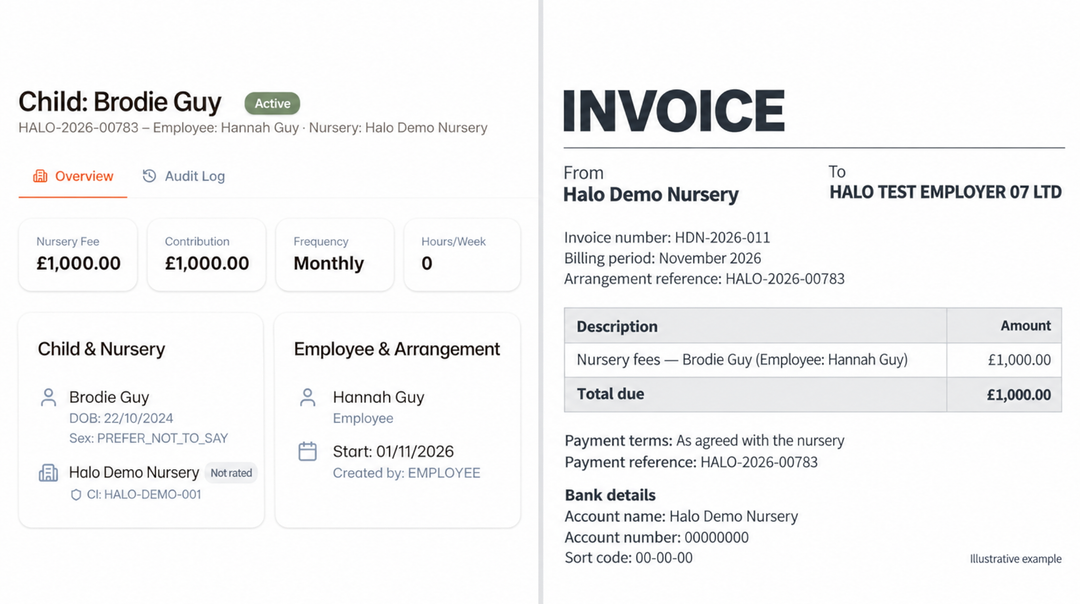This screenshot has height=604, width=1080.
Task: Click the Payment reference: HALO-2026-00783 line
Action: 691,462
